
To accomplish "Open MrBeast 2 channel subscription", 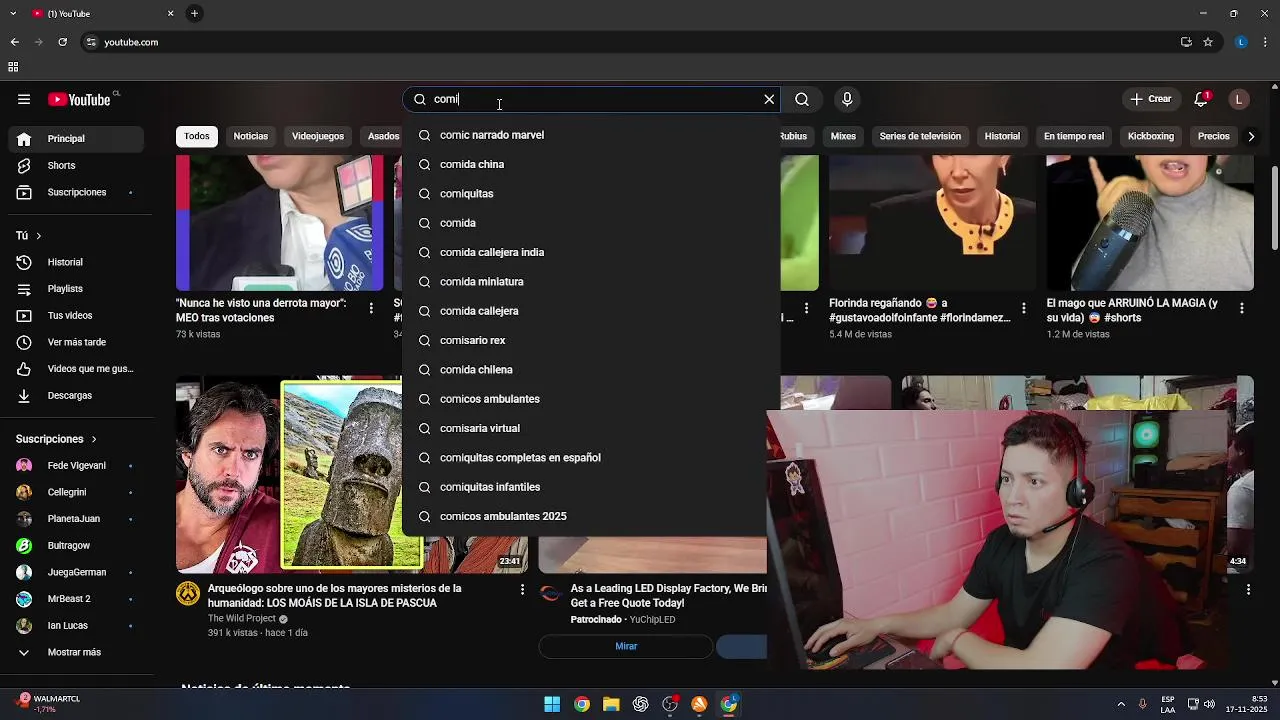I will (x=76, y=599).
